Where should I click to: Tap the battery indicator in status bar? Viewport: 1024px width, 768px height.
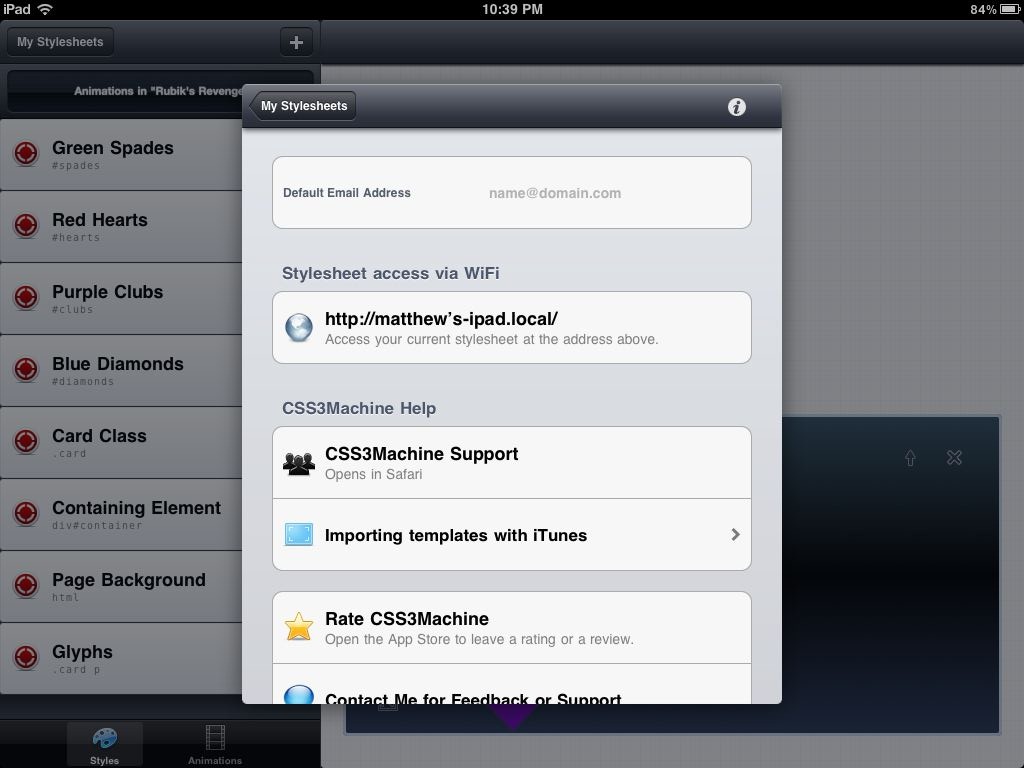(1010, 9)
